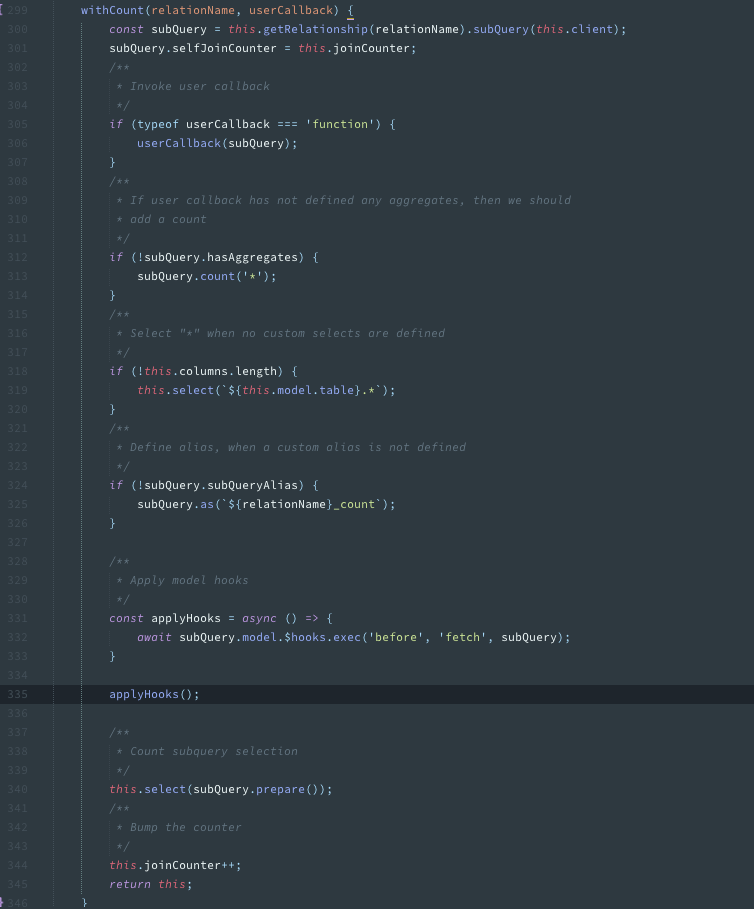The width and height of the screenshot is (754, 909).
Task: Click subQuery.count('*'); call
Action: tap(207, 277)
